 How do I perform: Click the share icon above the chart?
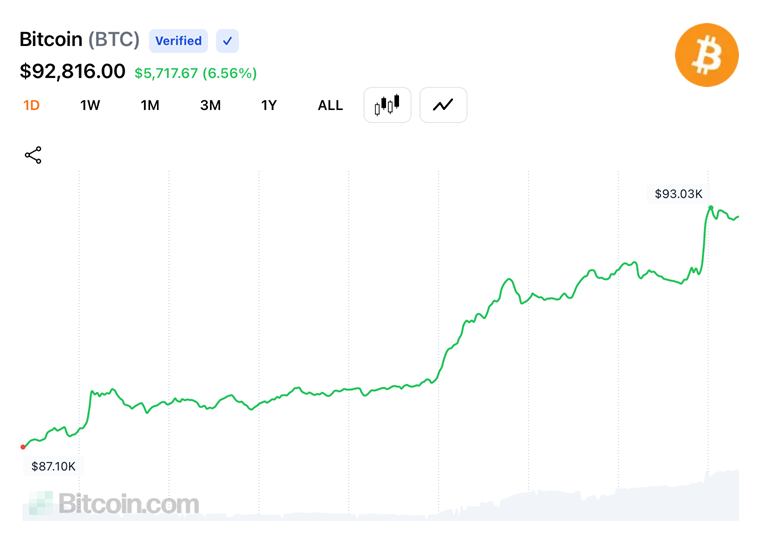pos(33,155)
